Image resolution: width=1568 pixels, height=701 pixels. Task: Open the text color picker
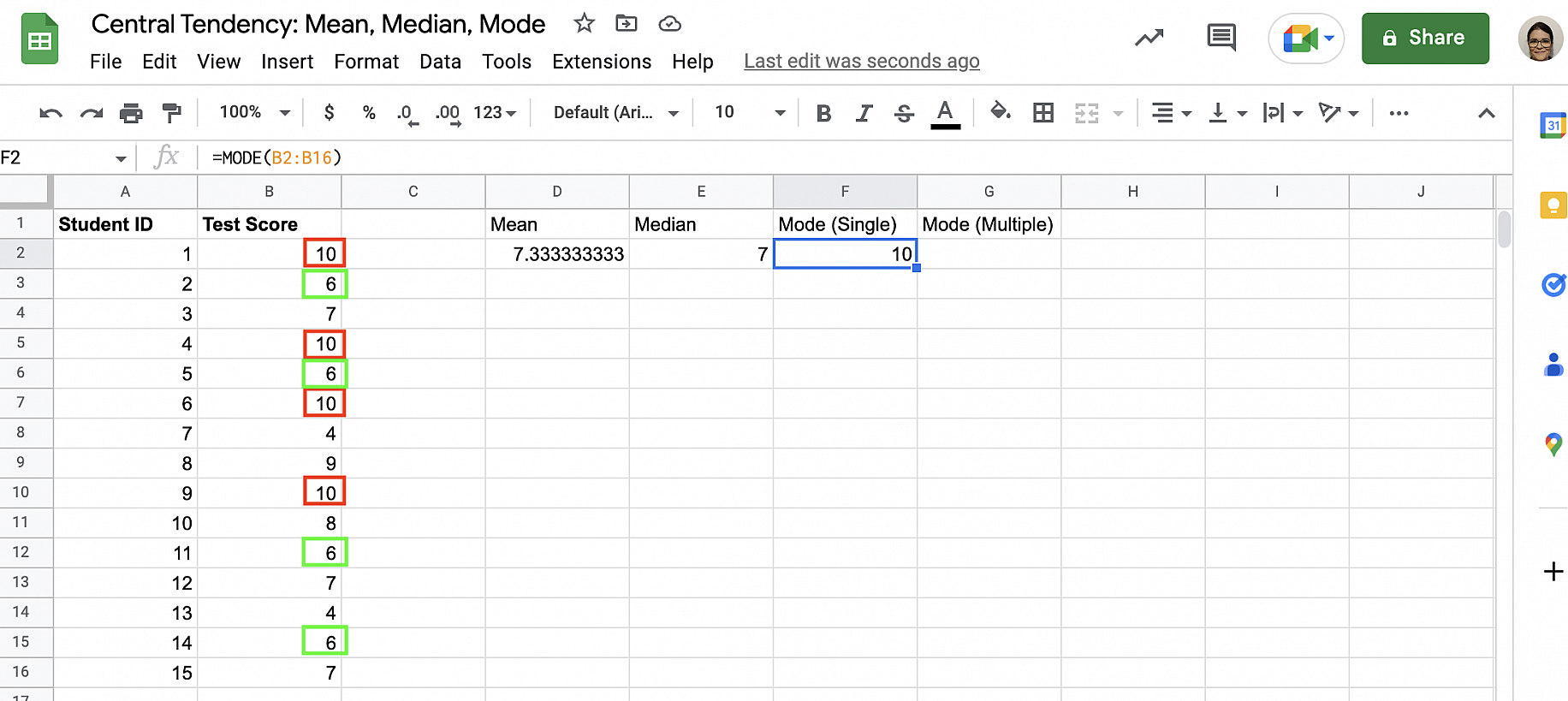point(945,114)
